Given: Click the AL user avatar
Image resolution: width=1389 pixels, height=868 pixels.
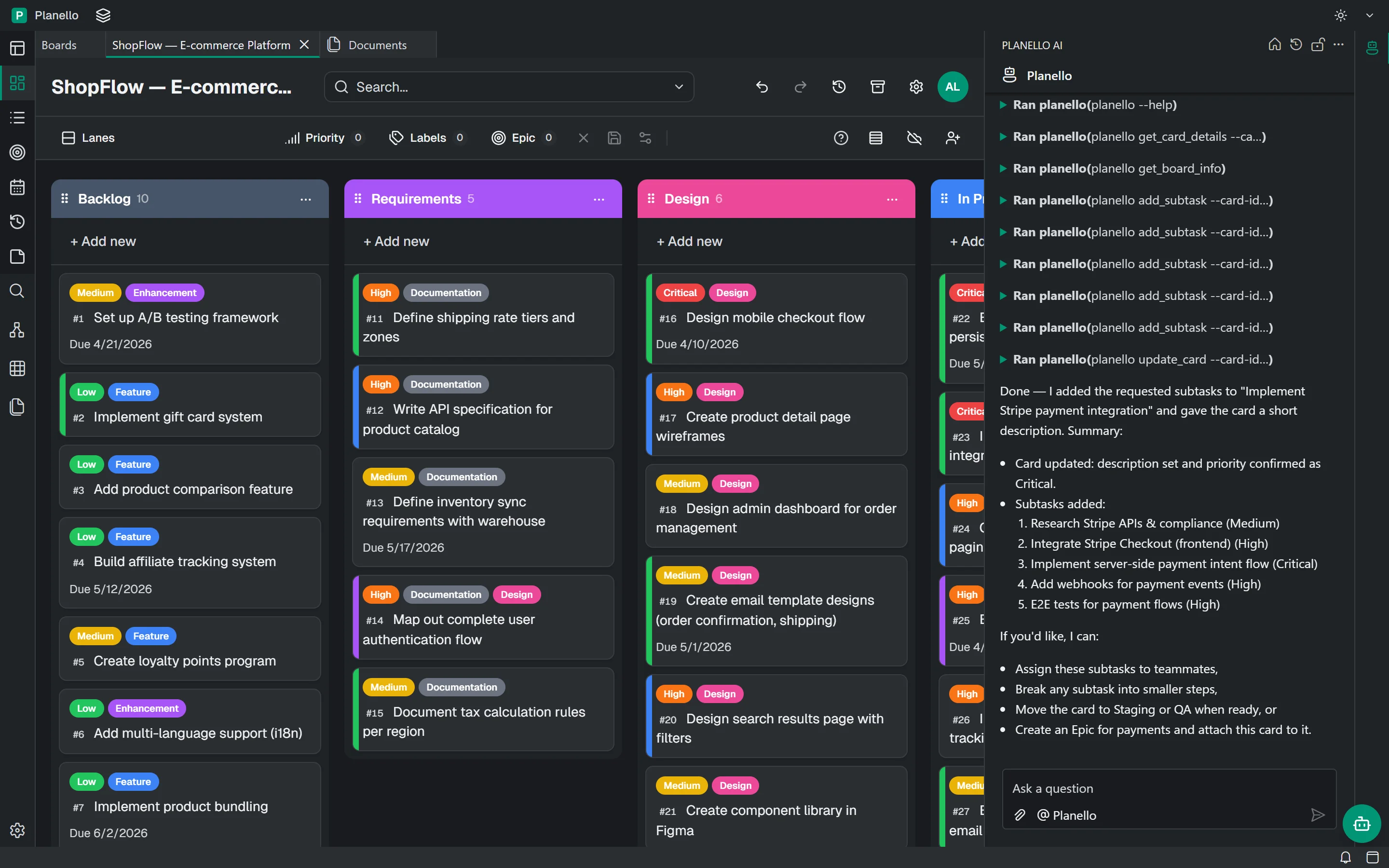Looking at the screenshot, I should coord(952,87).
